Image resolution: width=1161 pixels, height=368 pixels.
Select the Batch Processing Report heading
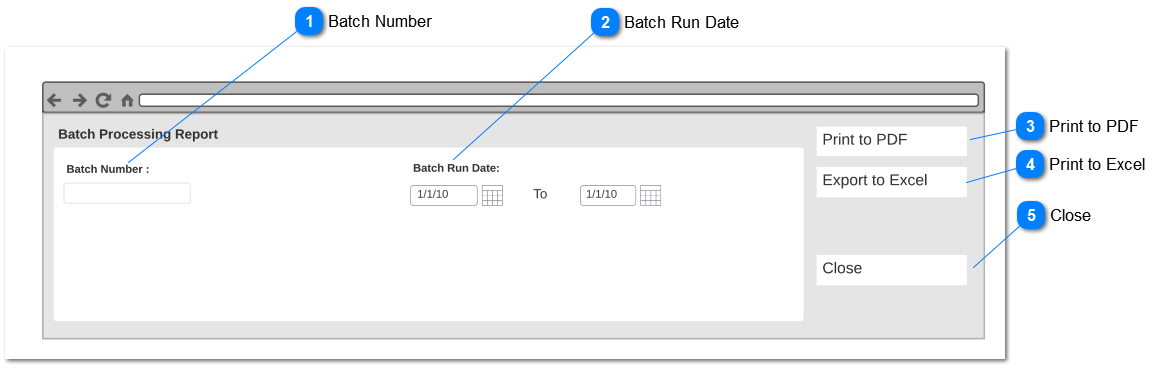138,135
